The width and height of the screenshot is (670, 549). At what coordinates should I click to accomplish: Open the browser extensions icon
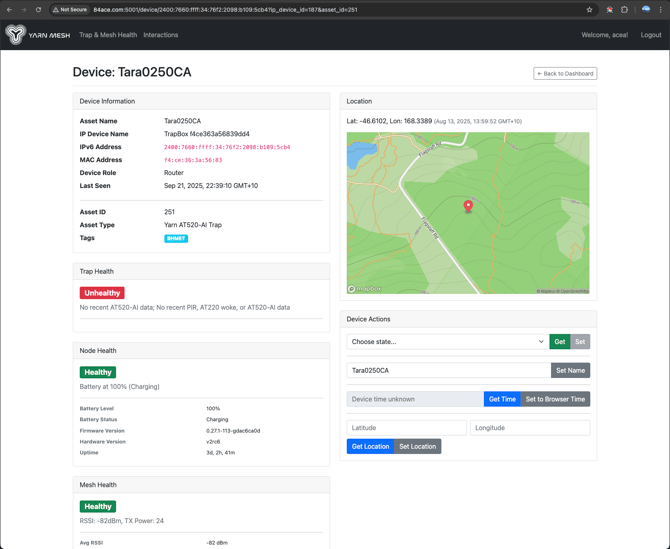[624, 10]
